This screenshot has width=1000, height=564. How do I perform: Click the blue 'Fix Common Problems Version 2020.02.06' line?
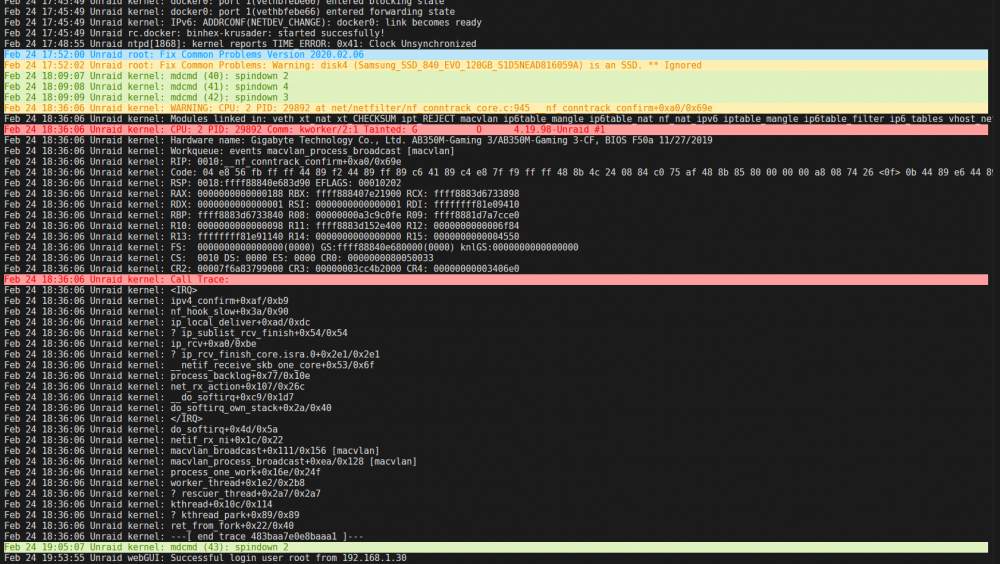tap(496, 55)
